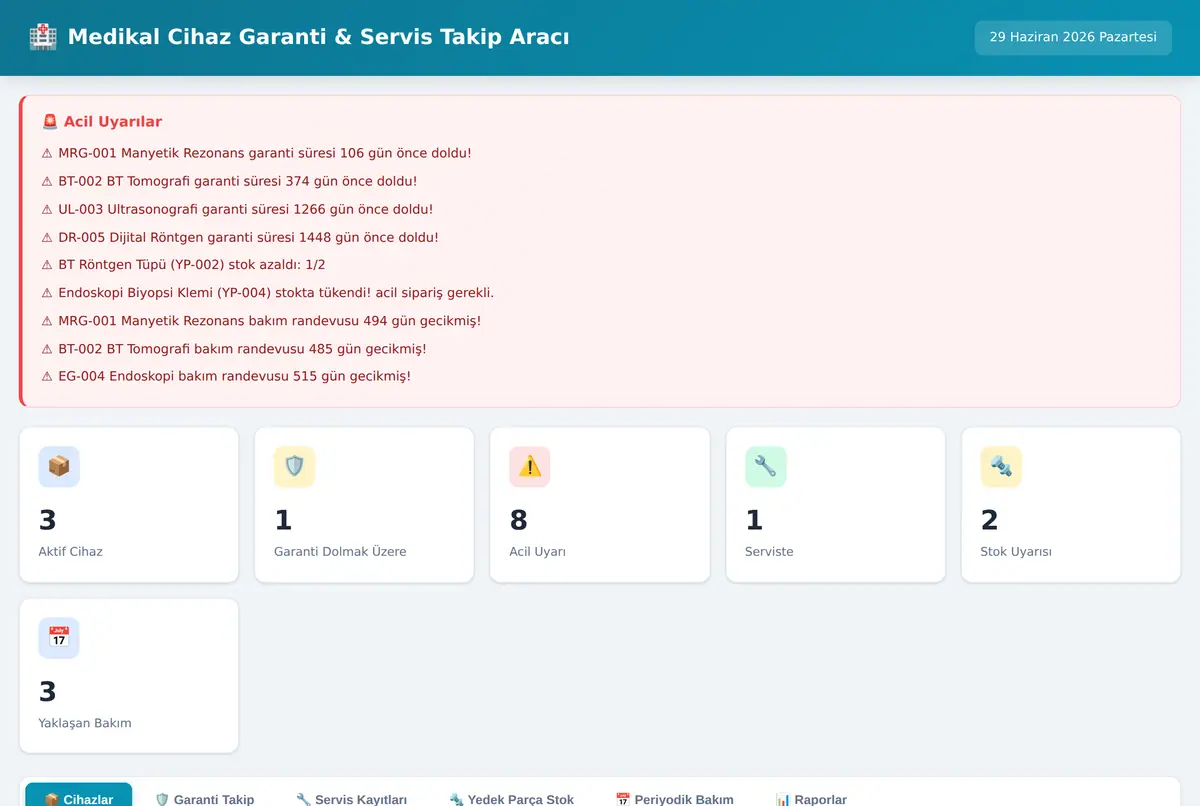This screenshot has width=1200, height=806.
Task: Open the Raporlar tab
Action: coord(811,799)
